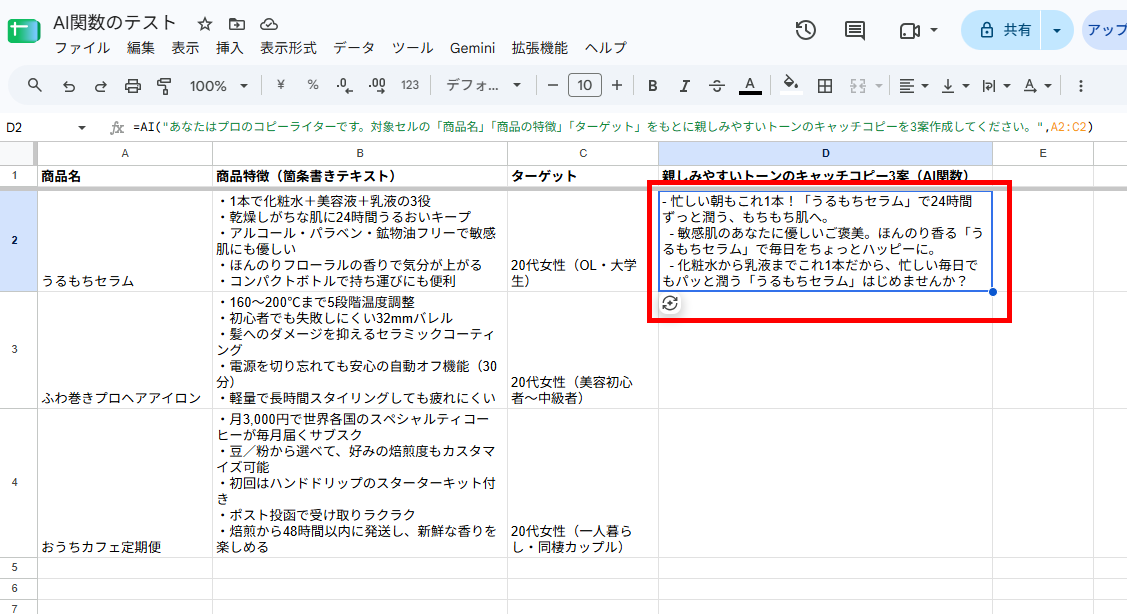Start a Meet call camera icon
Image resolution: width=1127 pixels, height=614 pixels.
tap(909, 31)
